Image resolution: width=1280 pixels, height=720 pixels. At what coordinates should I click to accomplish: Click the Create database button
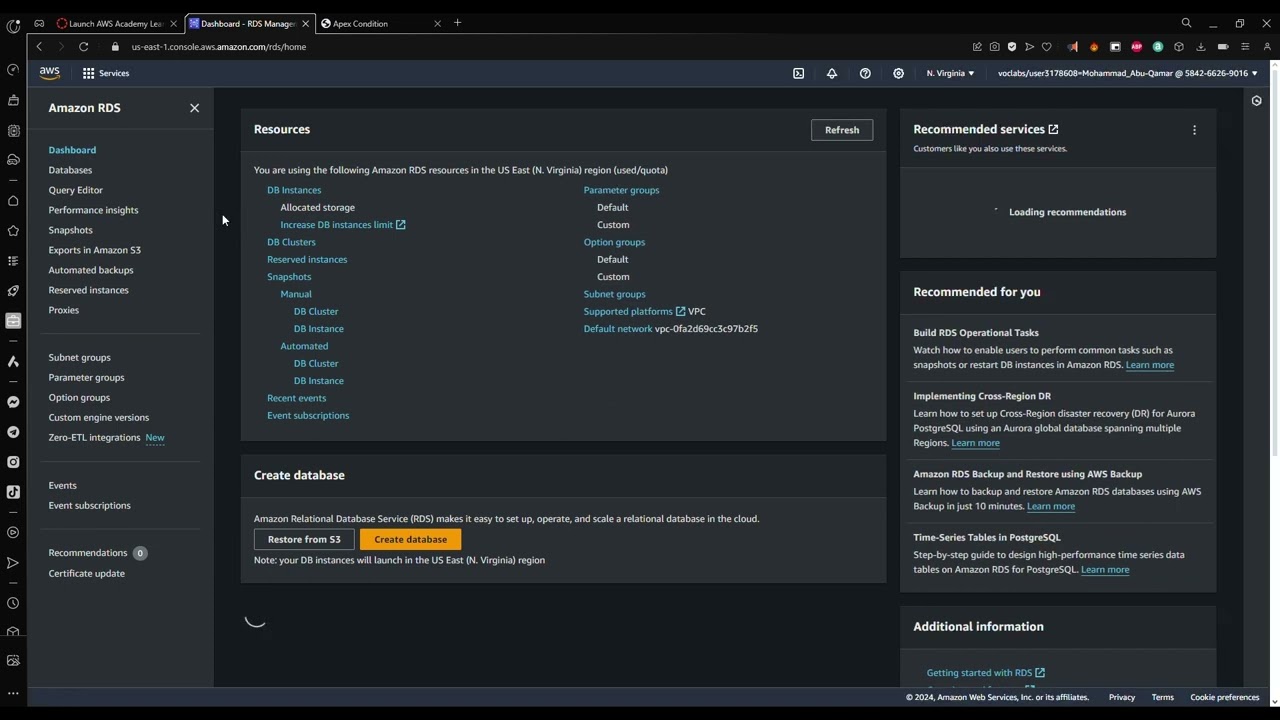pos(410,539)
